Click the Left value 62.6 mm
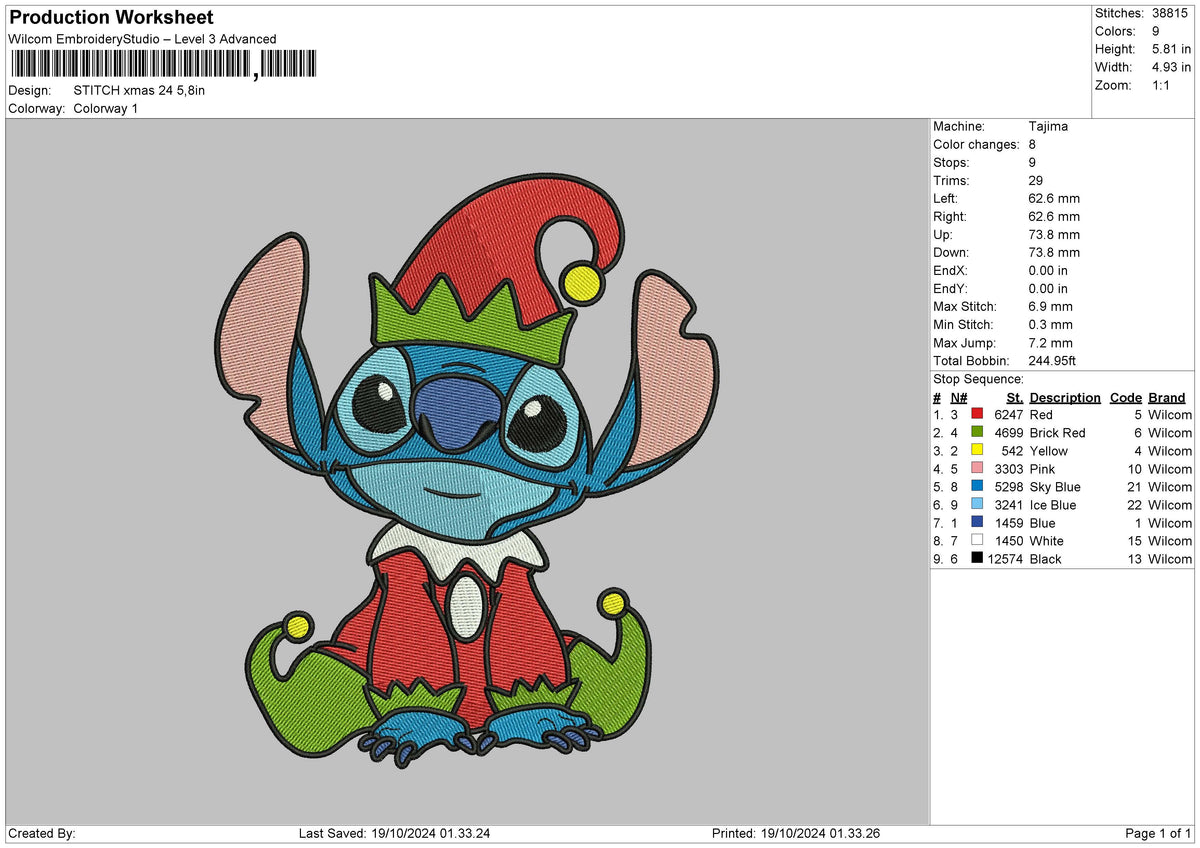 (x=1054, y=198)
